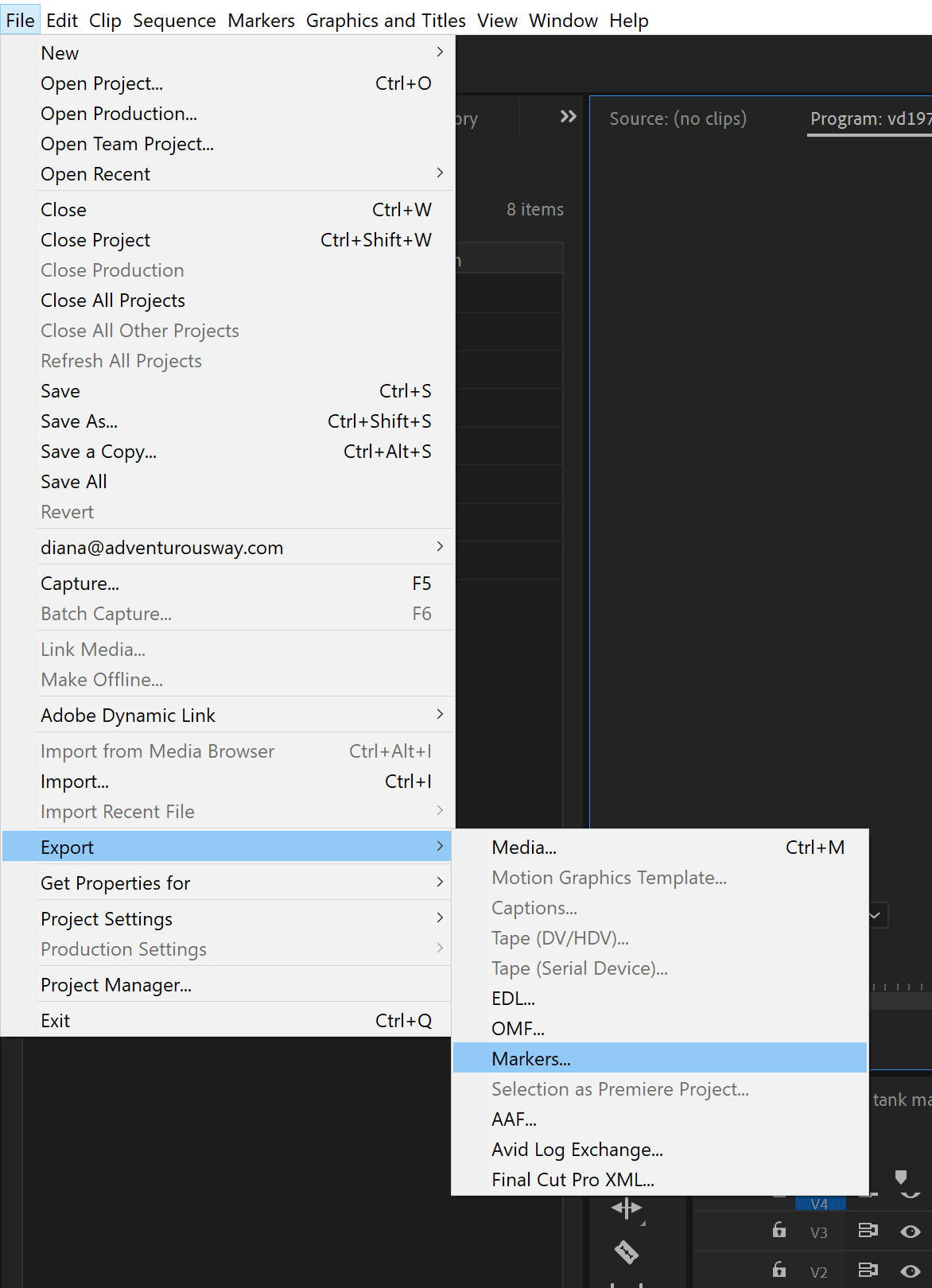Toggle sync lock on track V2
The width and height of the screenshot is (932, 1288).
(x=868, y=1270)
